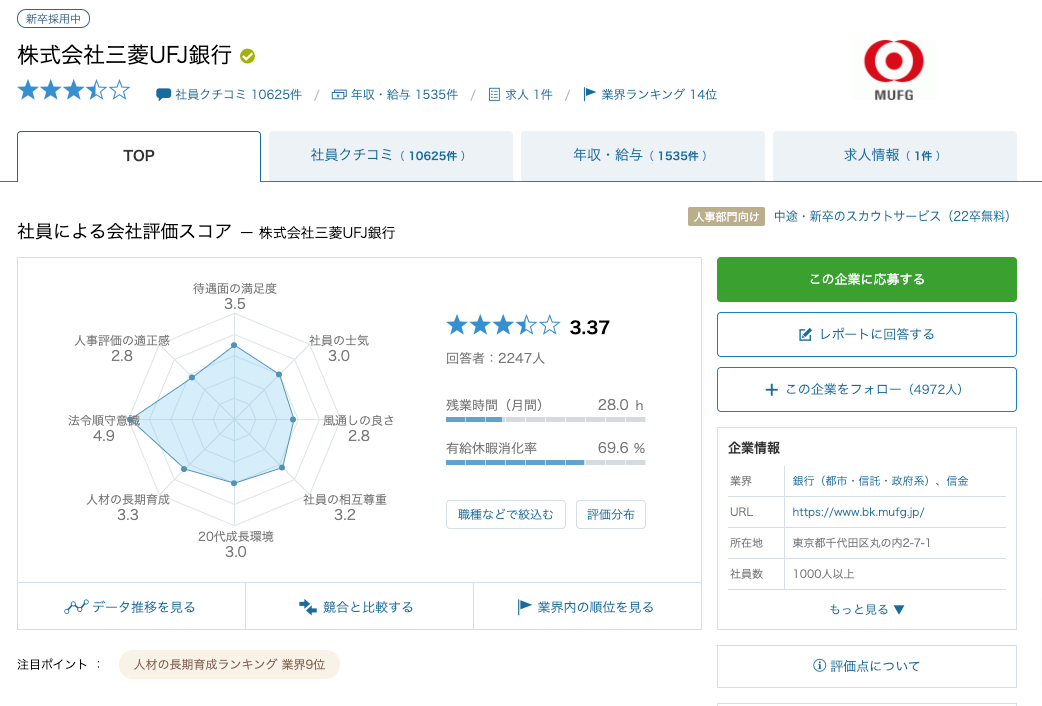
Task: Open the 求人情報 (1件) tab
Action: (894, 156)
